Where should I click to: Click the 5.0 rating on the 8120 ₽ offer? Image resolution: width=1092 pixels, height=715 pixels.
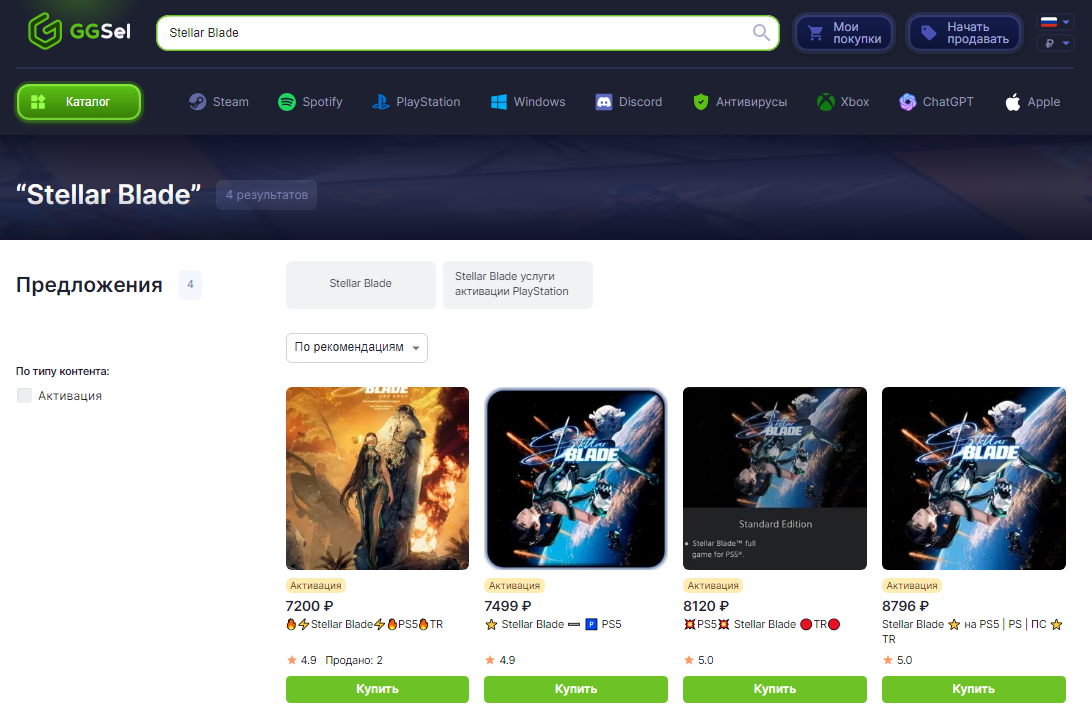[699, 660]
